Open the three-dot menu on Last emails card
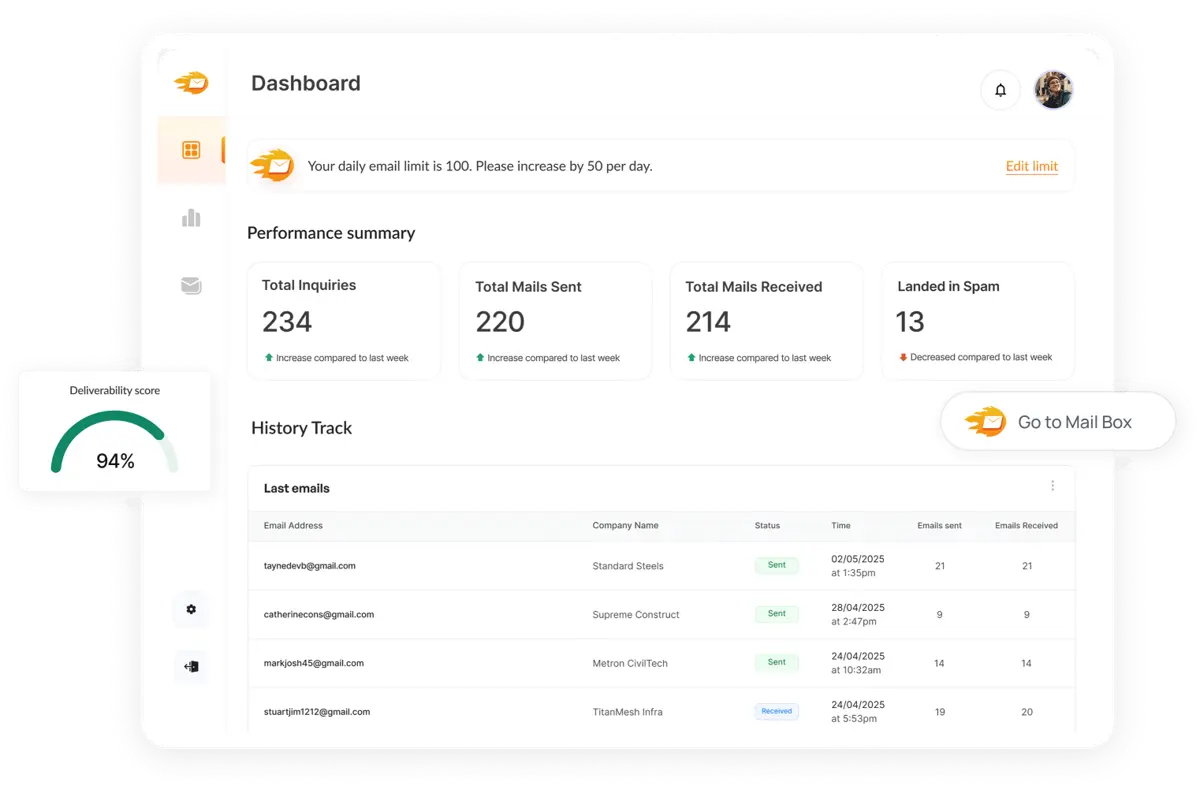The image size is (1200, 793). coord(1052,486)
